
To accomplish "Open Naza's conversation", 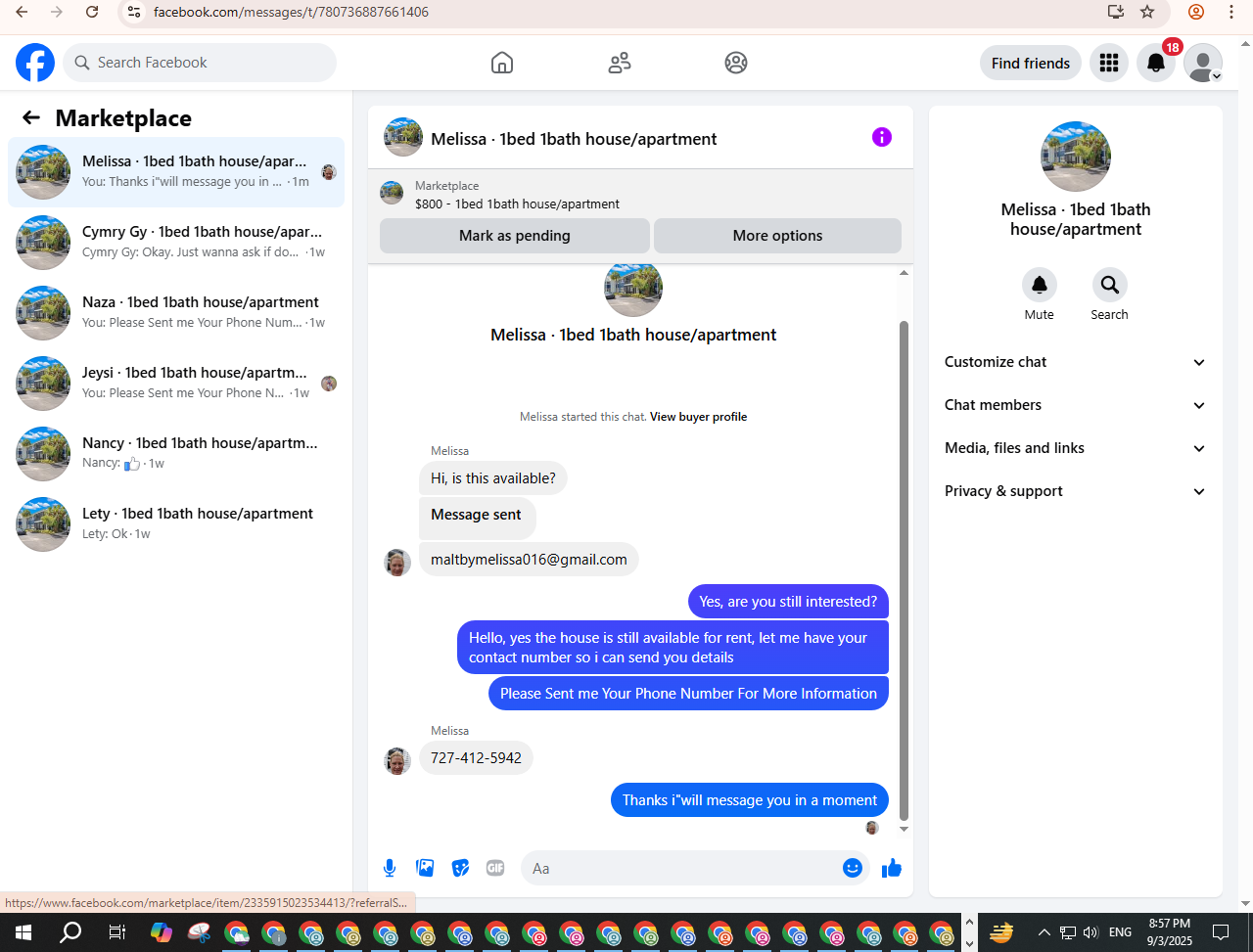I will coord(176,313).
